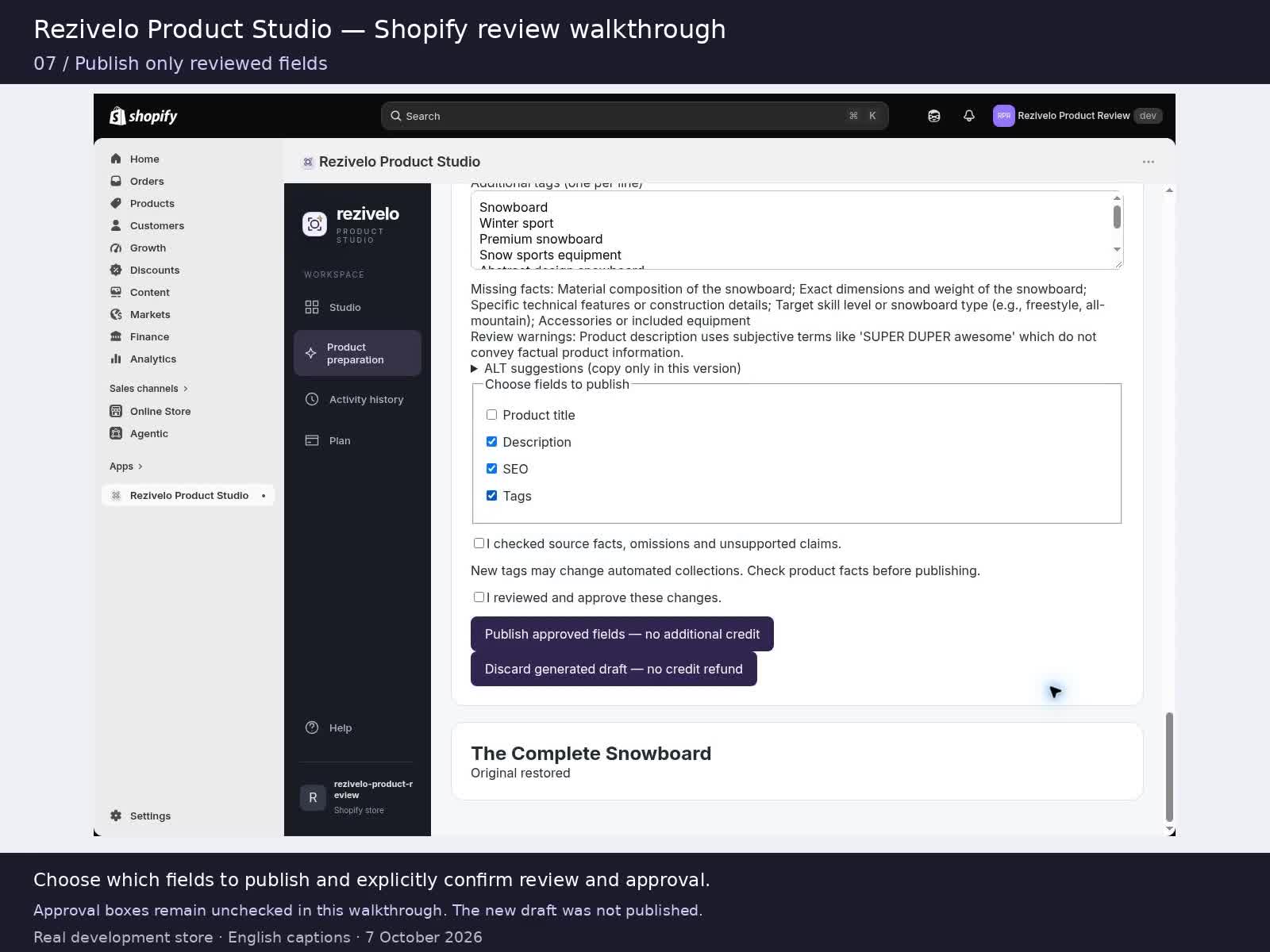The width and height of the screenshot is (1270, 952).
Task: Click the Products tag icon
Action: pos(116,203)
